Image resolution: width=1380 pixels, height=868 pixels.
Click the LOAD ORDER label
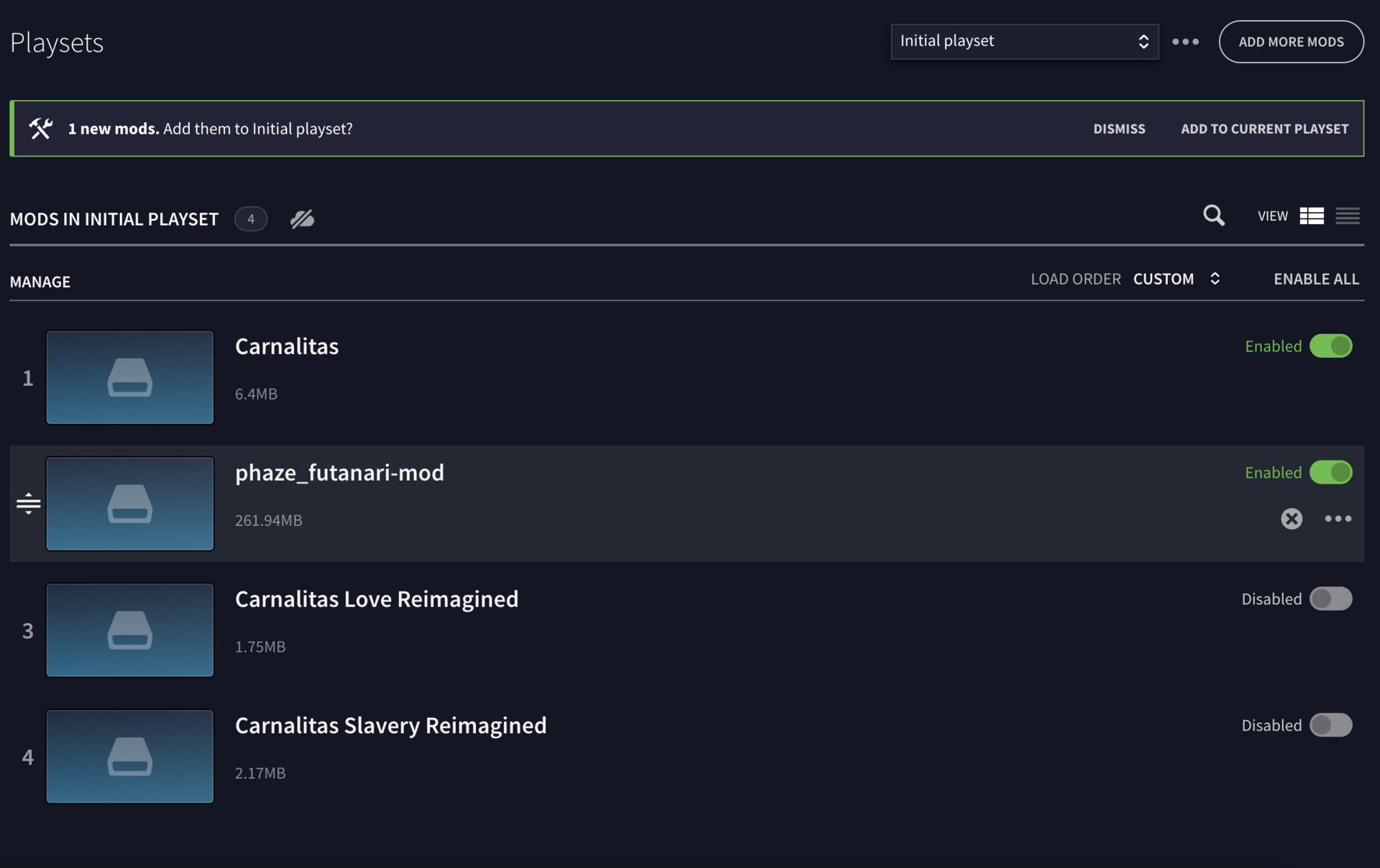coord(1076,279)
